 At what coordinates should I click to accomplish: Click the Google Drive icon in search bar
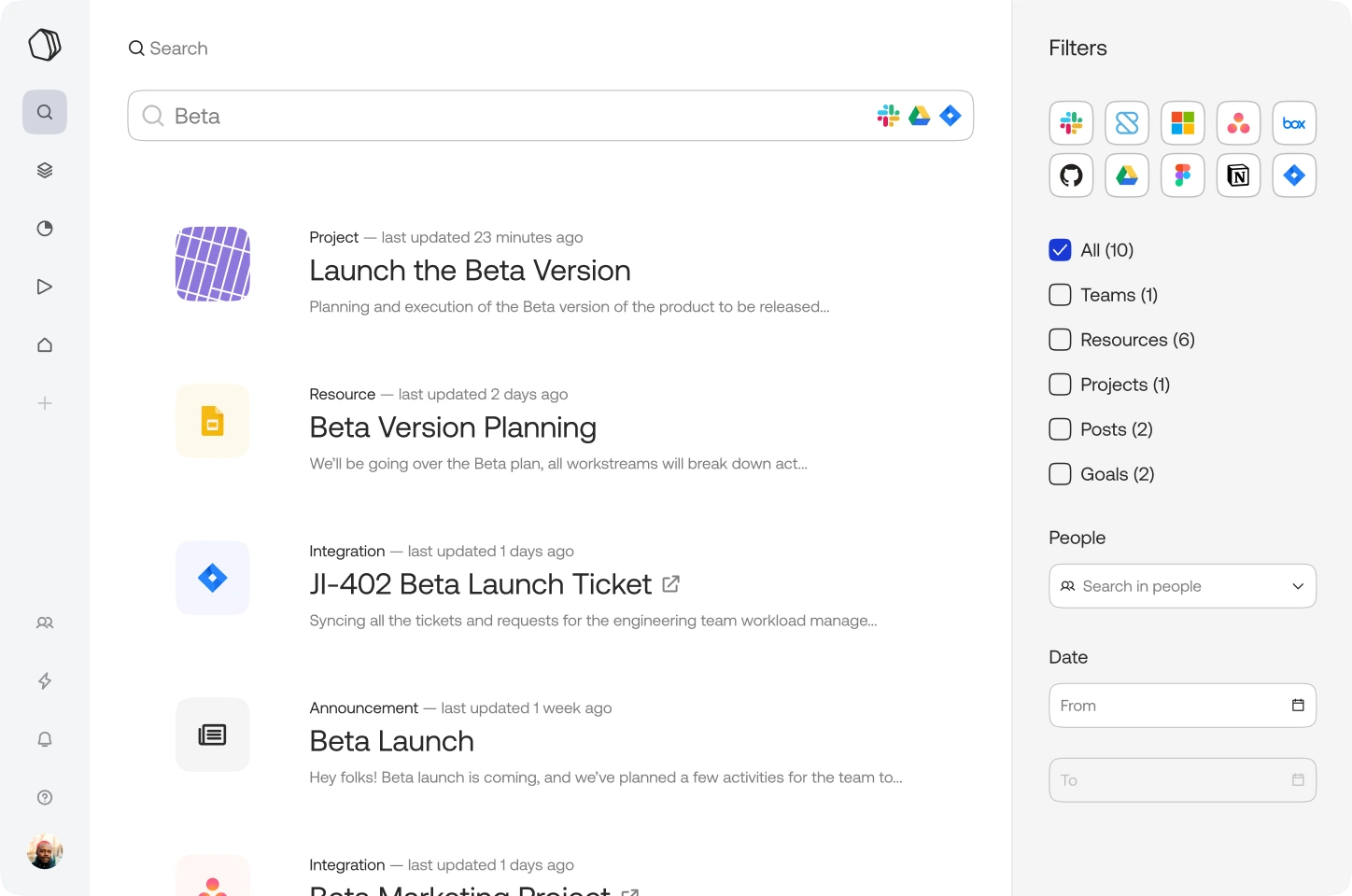pos(920,116)
